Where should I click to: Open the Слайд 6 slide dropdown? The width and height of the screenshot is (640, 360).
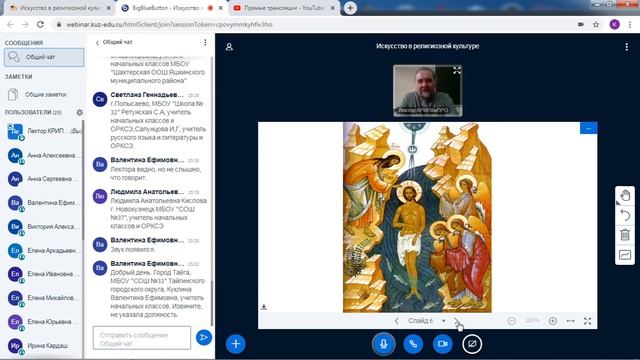[427, 321]
